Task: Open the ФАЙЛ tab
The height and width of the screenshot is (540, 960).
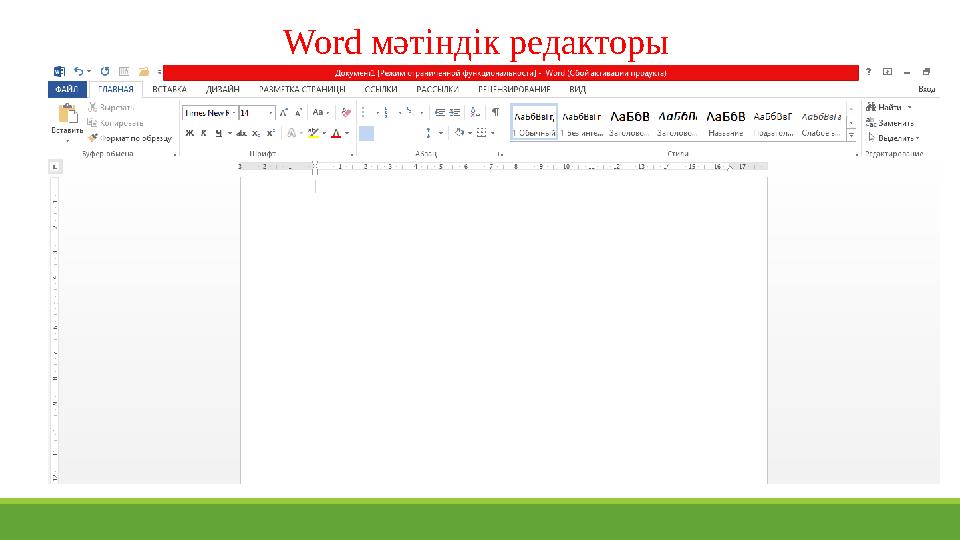Action: pyautogui.click(x=67, y=89)
